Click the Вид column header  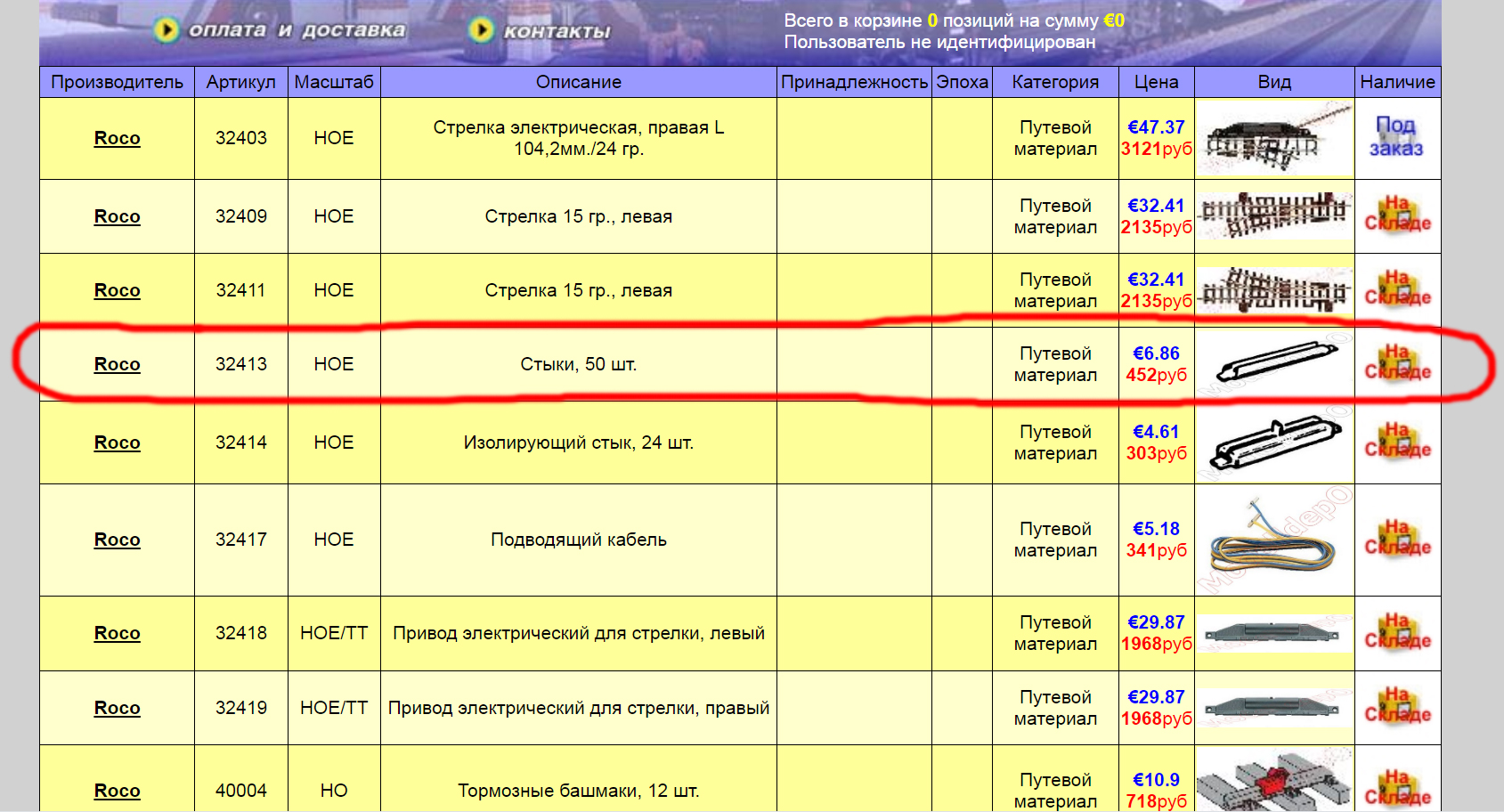click(1274, 82)
